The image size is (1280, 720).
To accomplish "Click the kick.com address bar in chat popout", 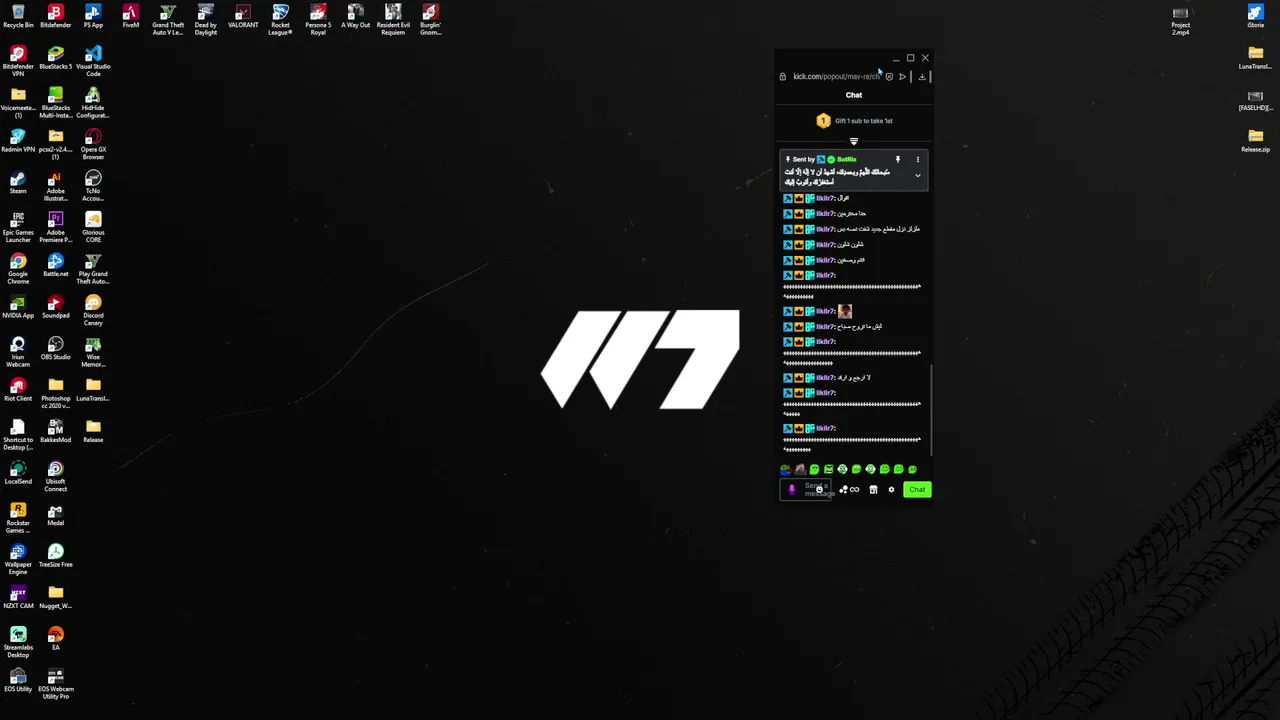I will coord(836,76).
